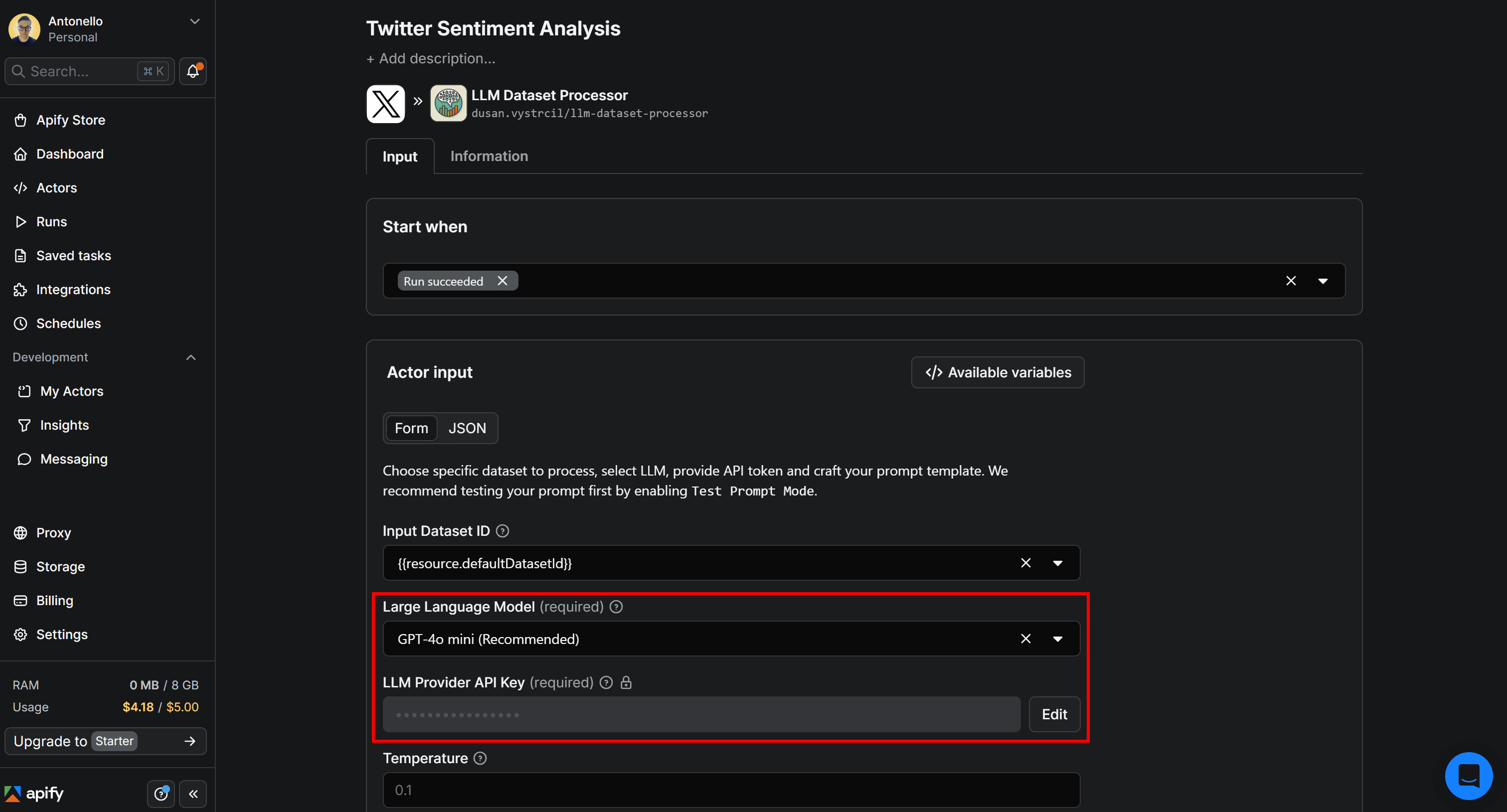Click the Available variables button
The image size is (1507, 812).
tap(998, 372)
